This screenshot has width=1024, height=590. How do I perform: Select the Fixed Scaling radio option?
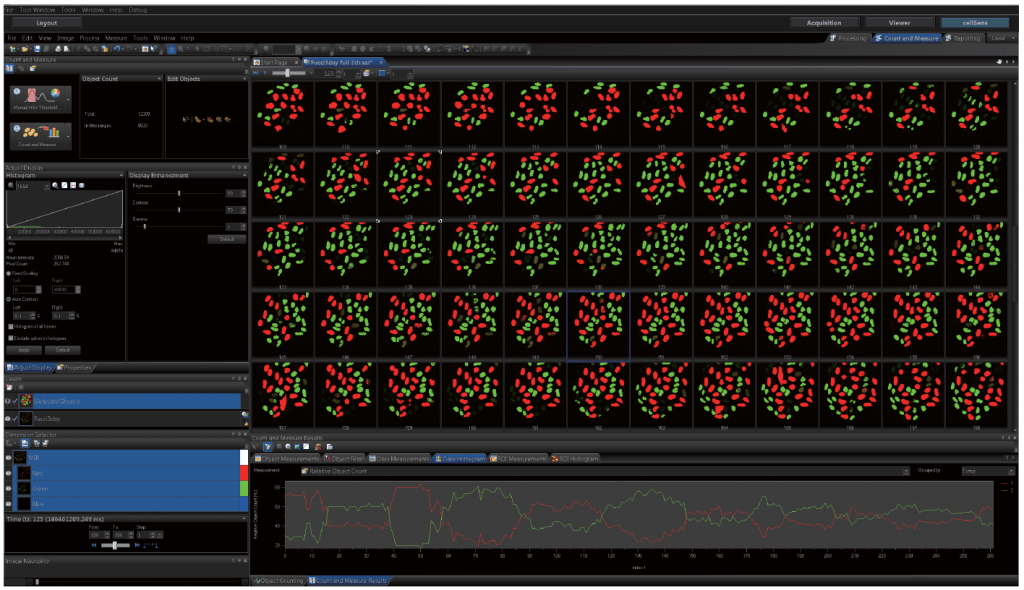(10, 272)
